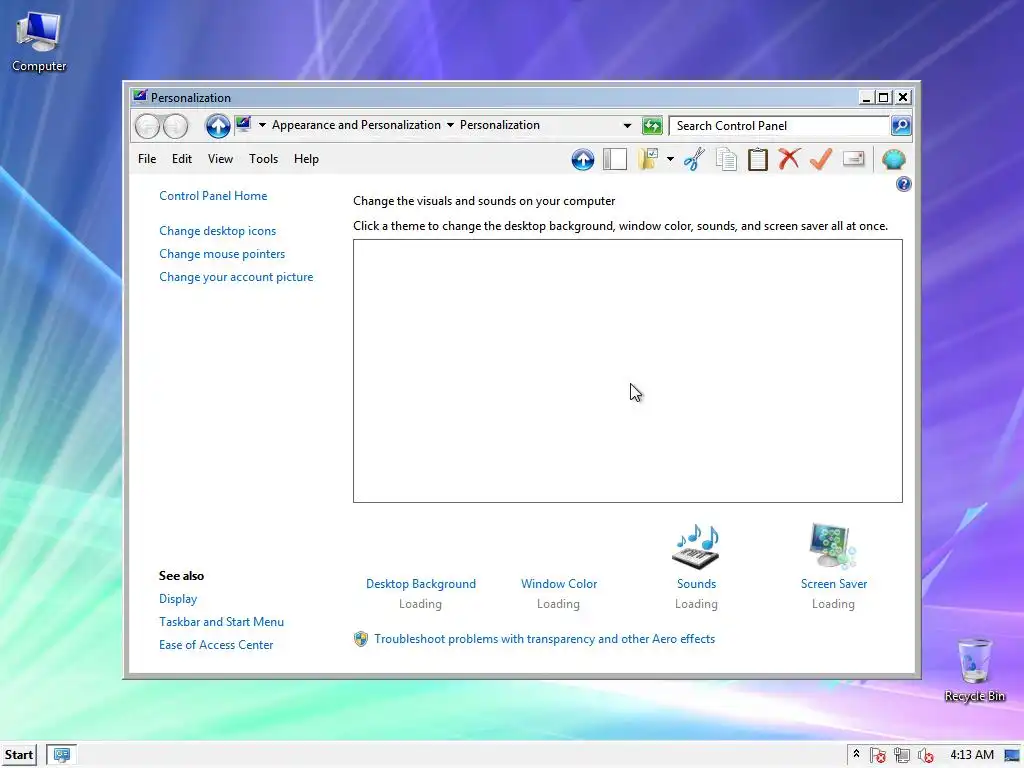Open Change your account picture link
1024x768 pixels.
click(x=236, y=277)
